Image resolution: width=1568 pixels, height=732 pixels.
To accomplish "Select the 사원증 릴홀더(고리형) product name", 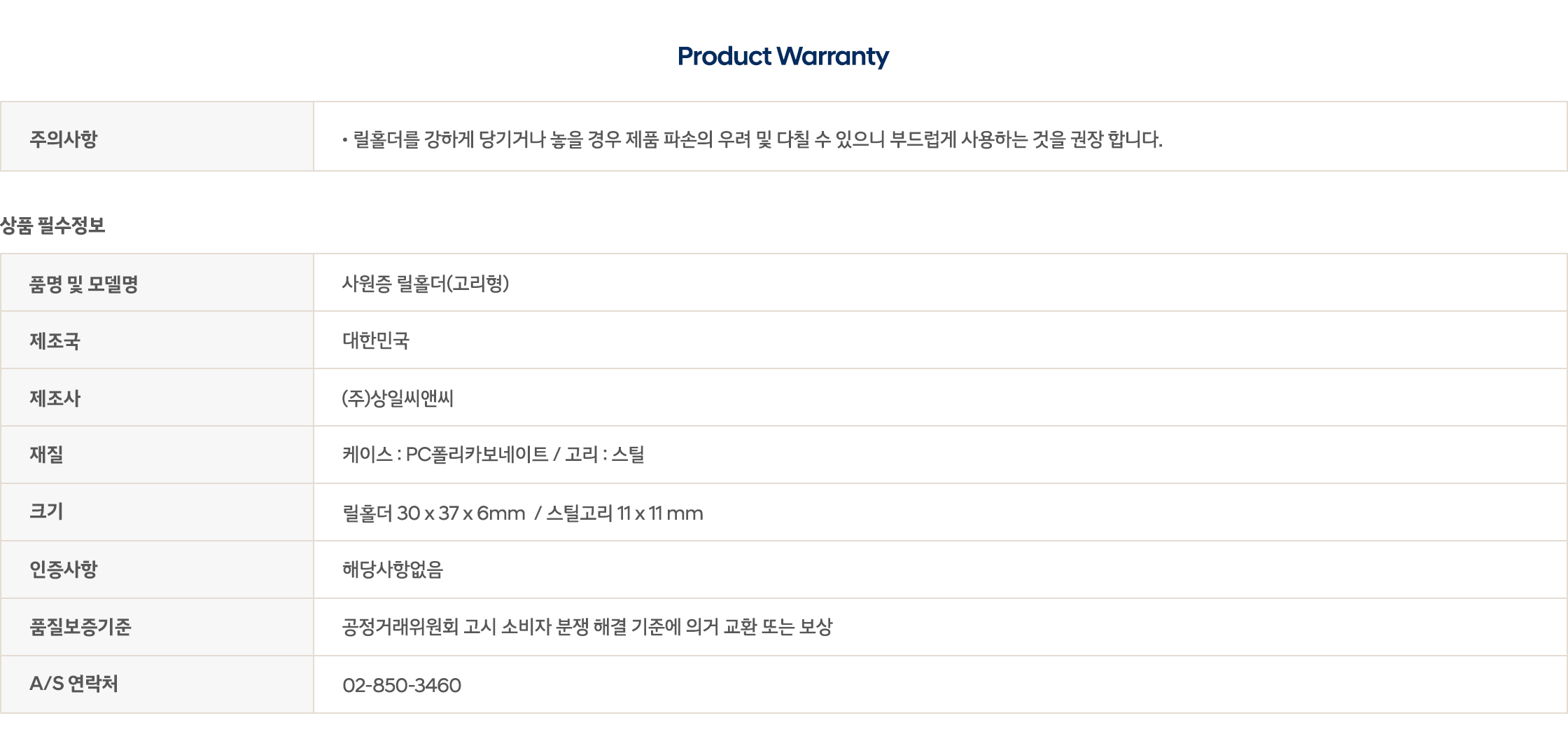I will (425, 284).
